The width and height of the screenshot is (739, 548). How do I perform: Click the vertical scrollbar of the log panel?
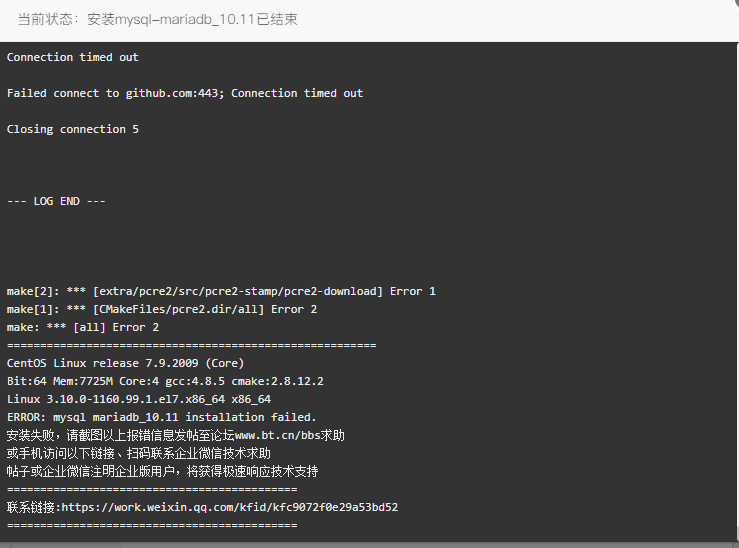click(x=737, y=292)
